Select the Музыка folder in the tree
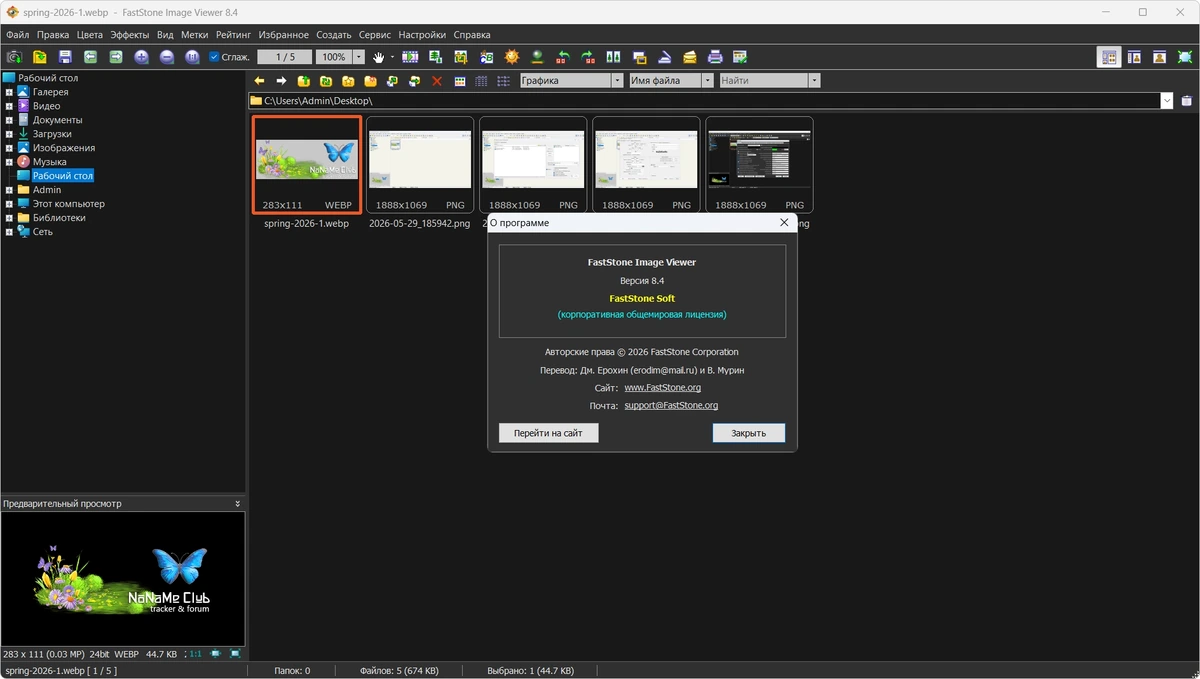This screenshot has height=679, width=1200. tap(49, 162)
